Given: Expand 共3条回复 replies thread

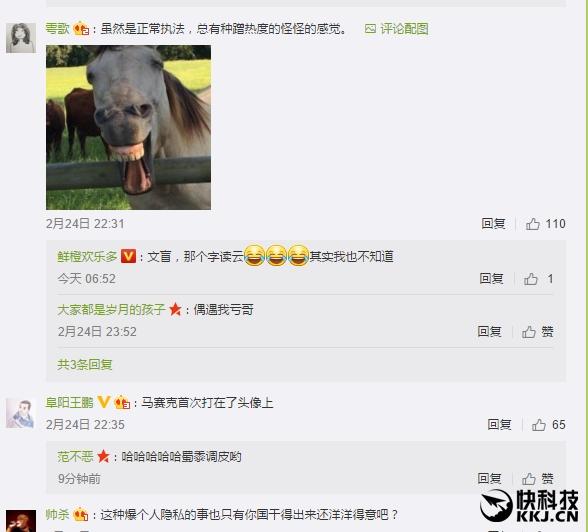Looking at the screenshot, I should pos(85,364).
